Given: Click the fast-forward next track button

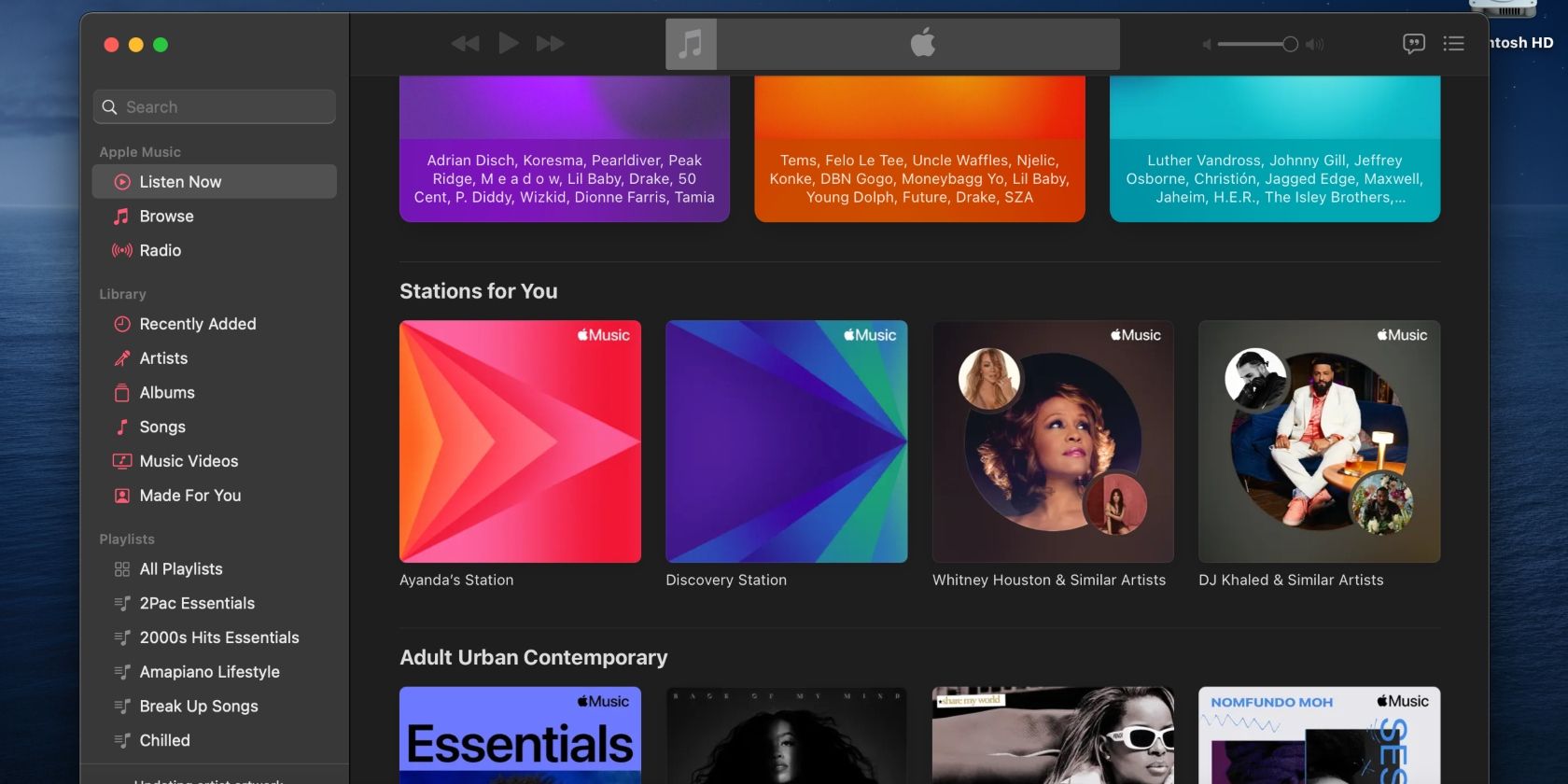Looking at the screenshot, I should pyautogui.click(x=550, y=44).
